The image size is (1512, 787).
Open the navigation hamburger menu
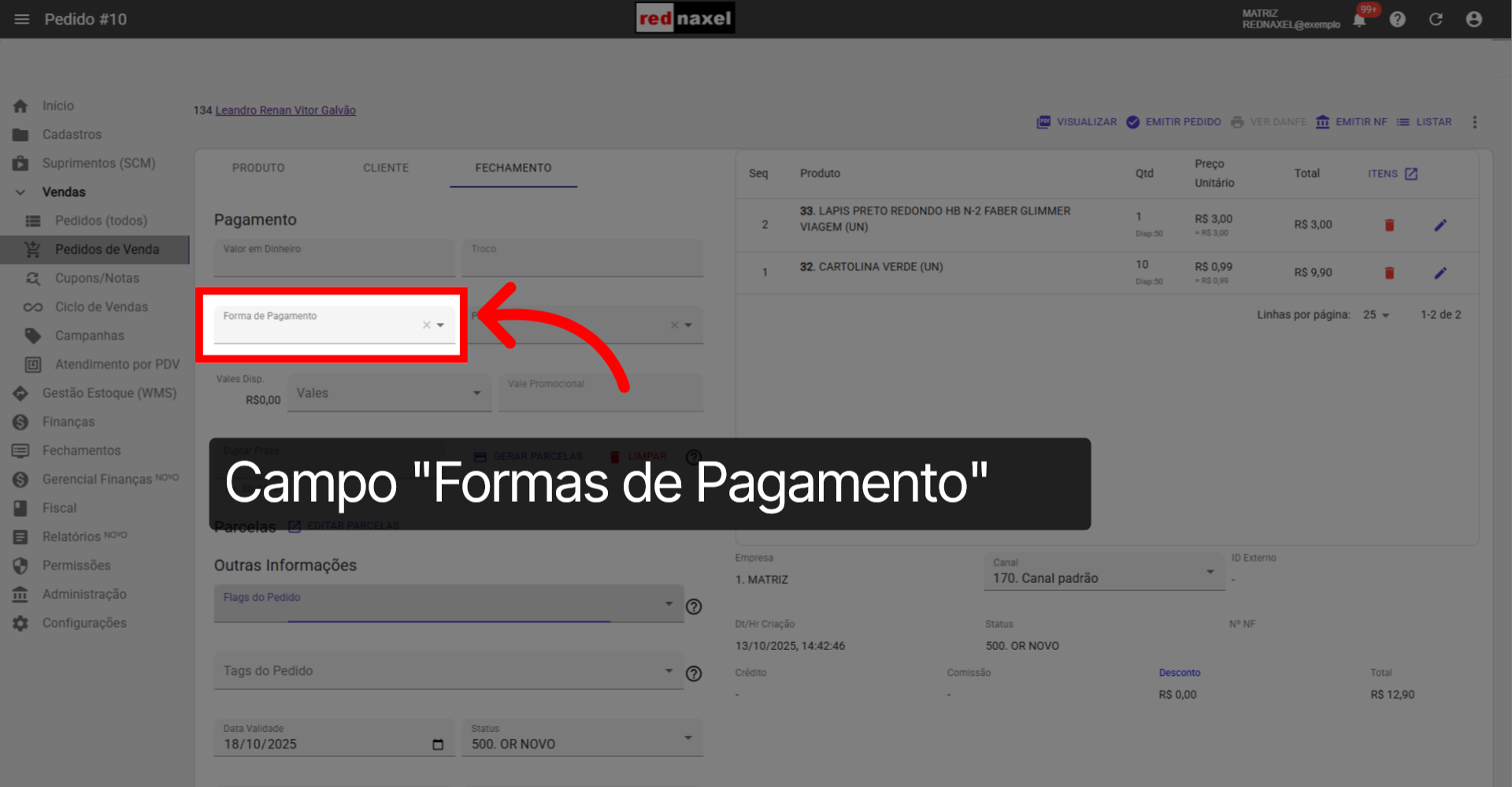click(21, 19)
